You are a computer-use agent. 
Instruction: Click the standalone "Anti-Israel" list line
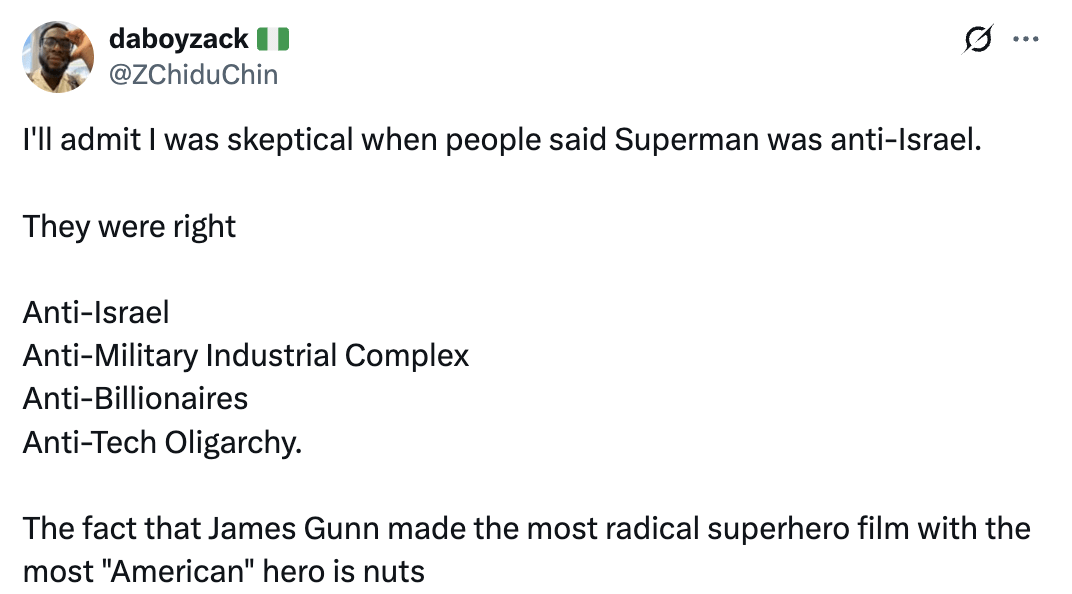(x=96, y=312)
